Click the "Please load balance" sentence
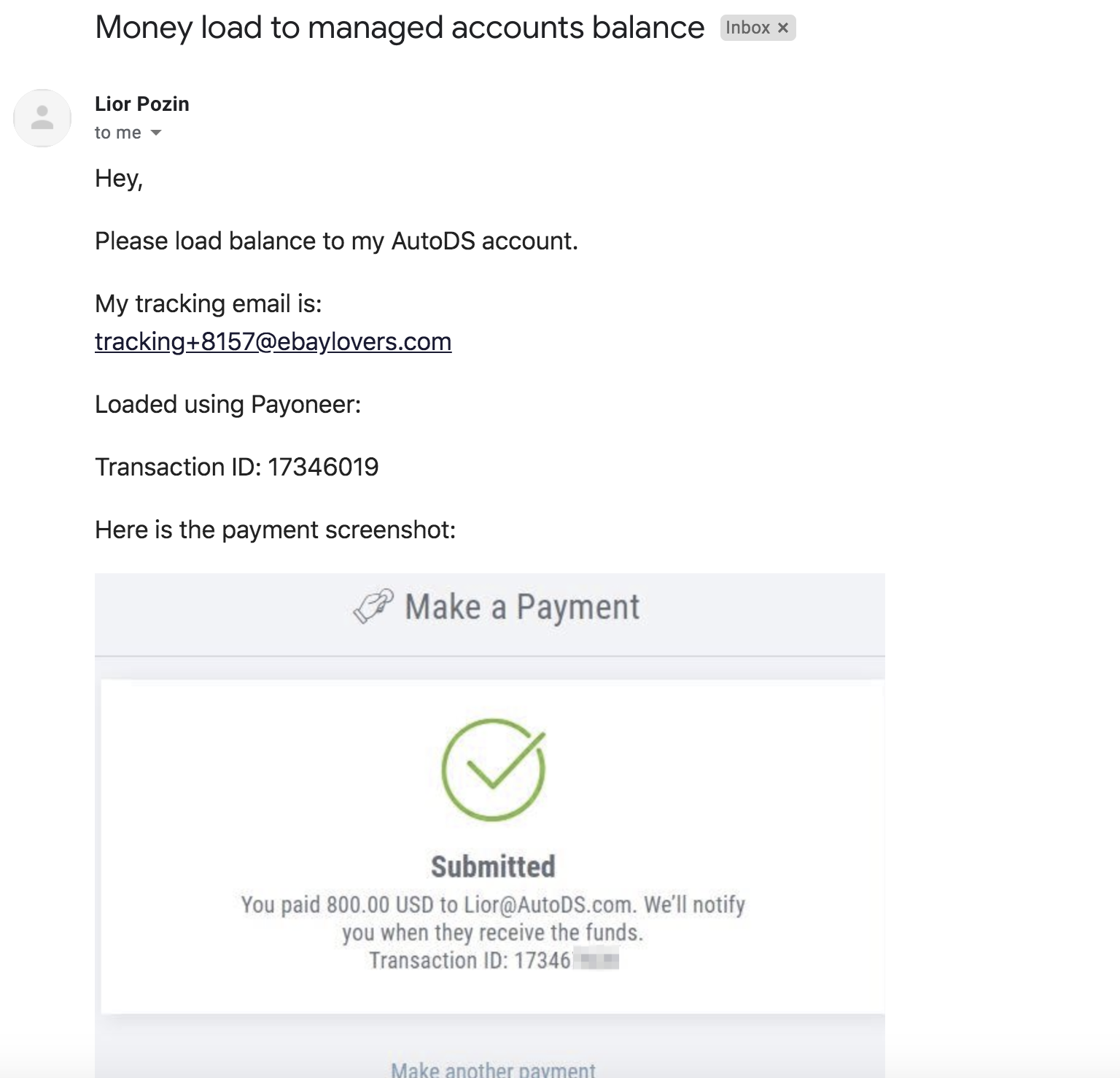The height and width of the screenshot is (1078, 1120). 336,241
